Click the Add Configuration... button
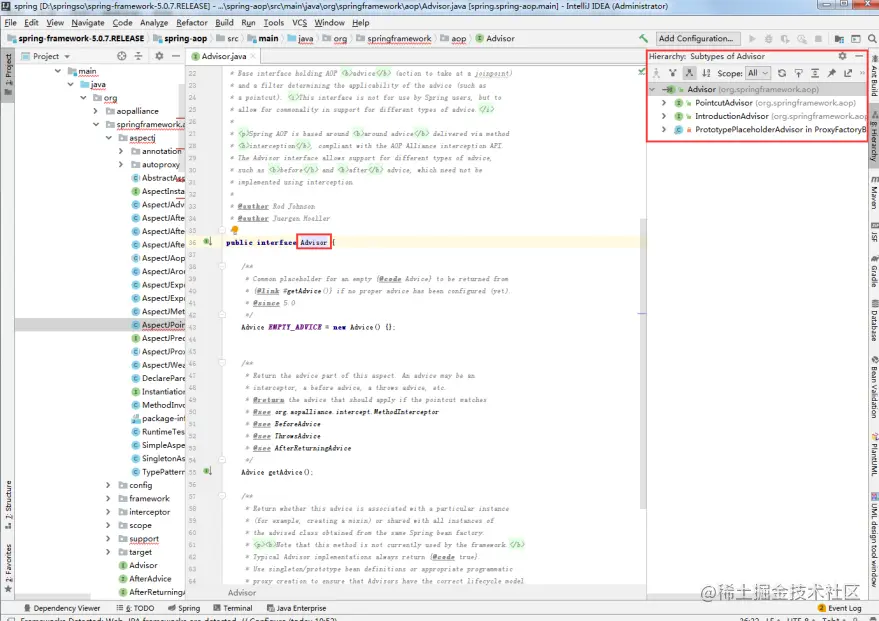The image size is (879, 621). [x=697, y=39]
